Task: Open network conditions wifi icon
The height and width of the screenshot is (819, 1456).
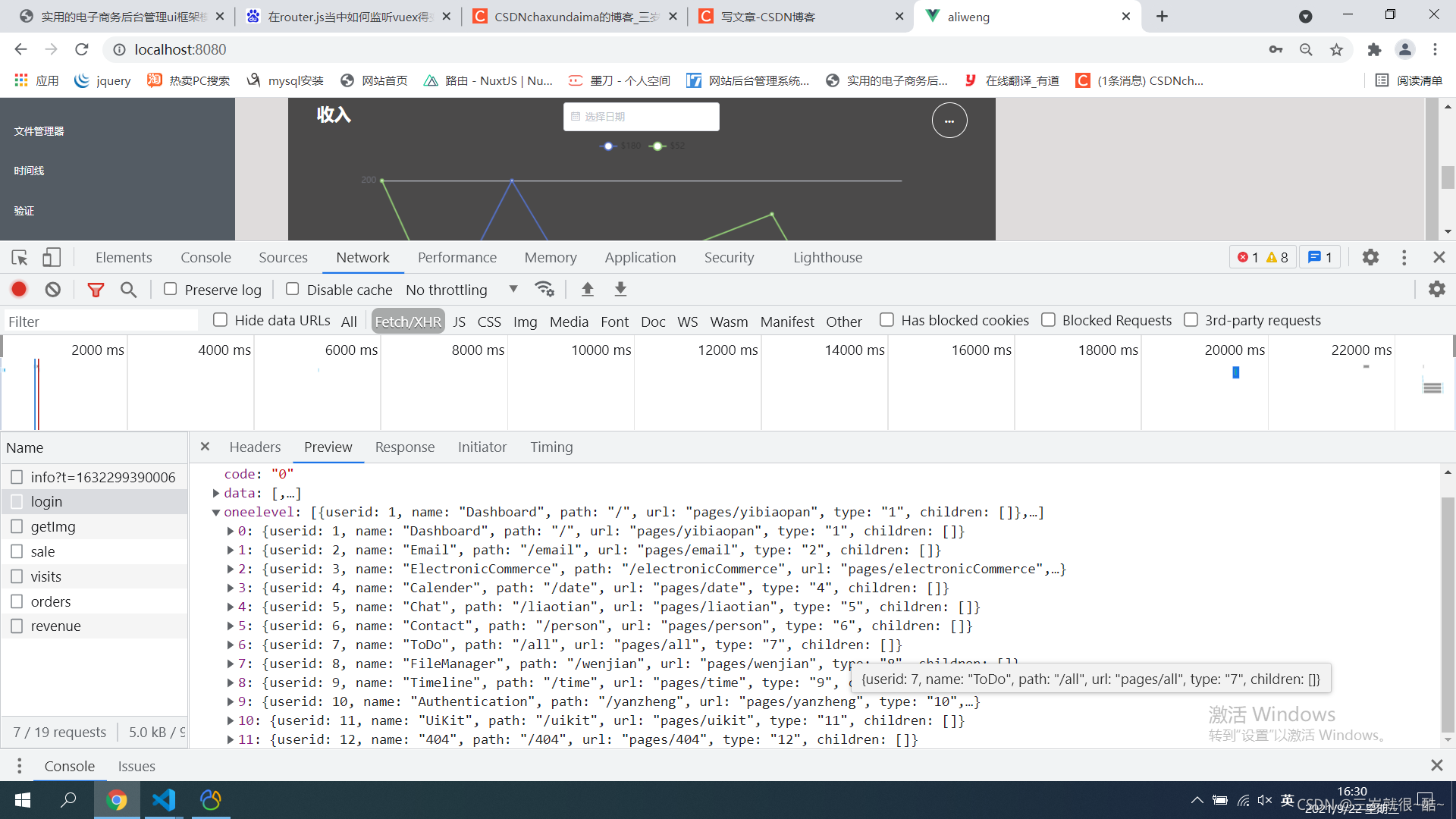Action: point(544,289)
